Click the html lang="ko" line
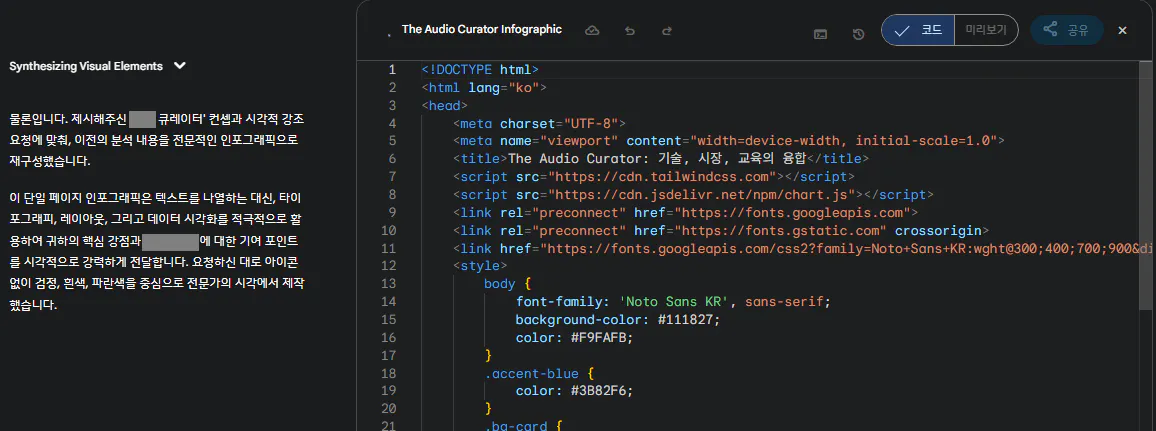The width and height of the screenshot is (1156, 431). coord(484,88)
